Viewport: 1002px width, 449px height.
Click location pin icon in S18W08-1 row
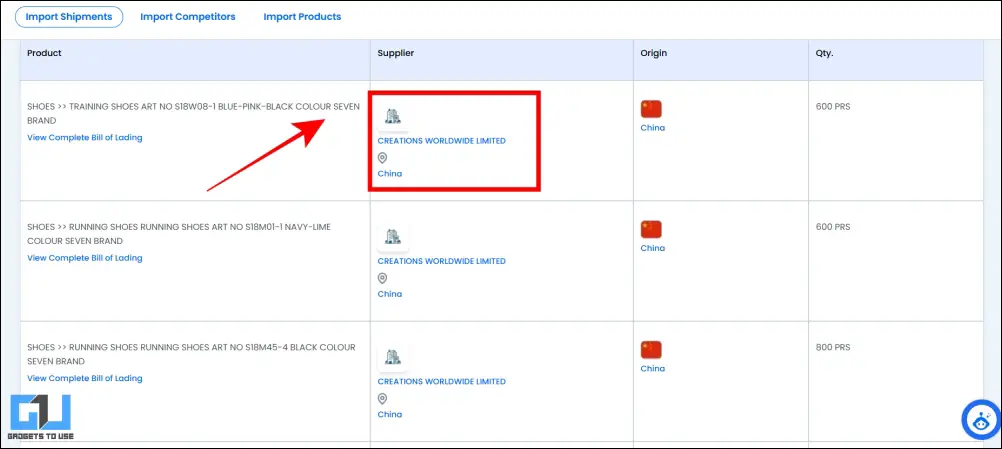[382, 158]
